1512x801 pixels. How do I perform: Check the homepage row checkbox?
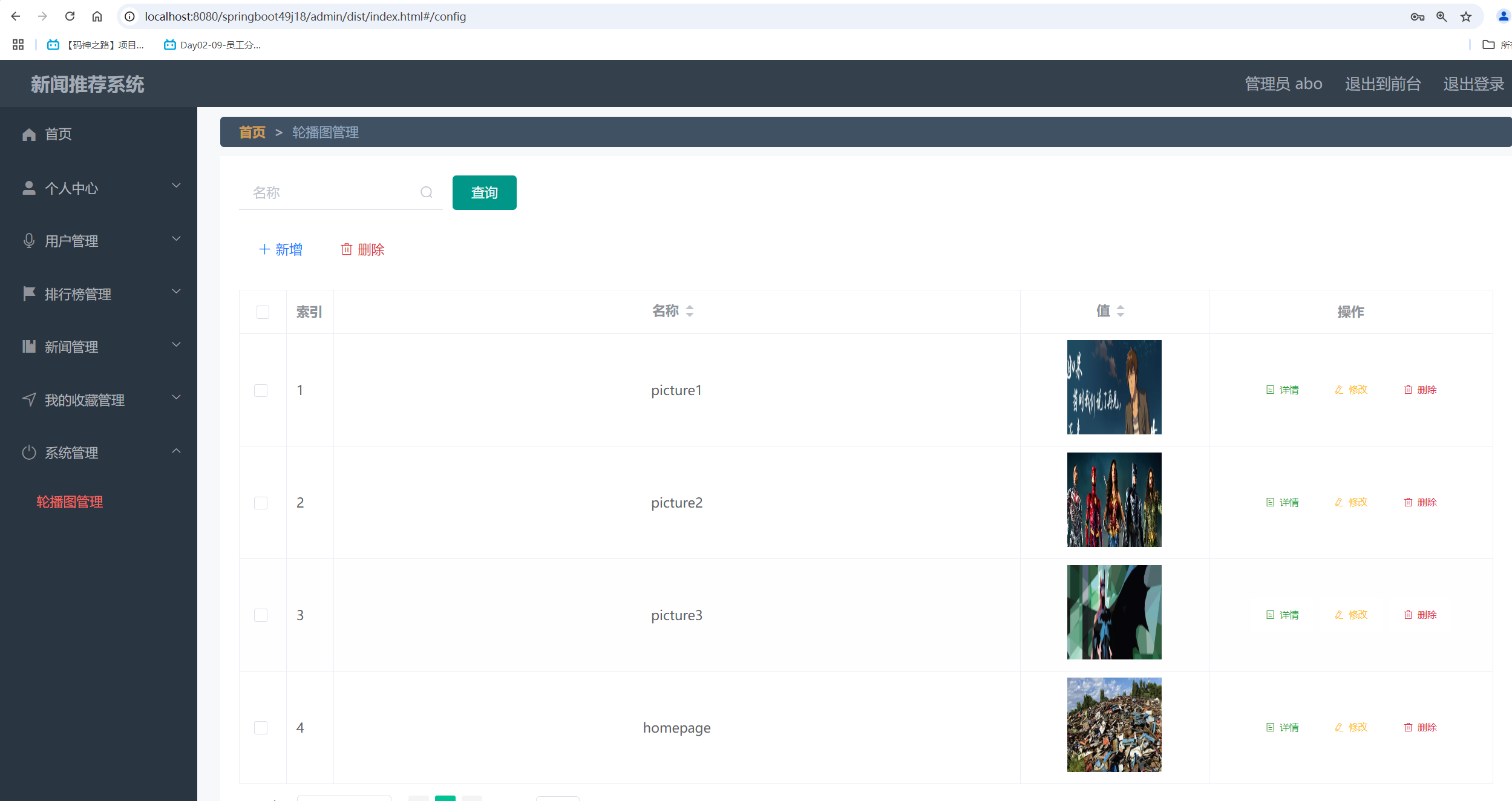[261, 728]
